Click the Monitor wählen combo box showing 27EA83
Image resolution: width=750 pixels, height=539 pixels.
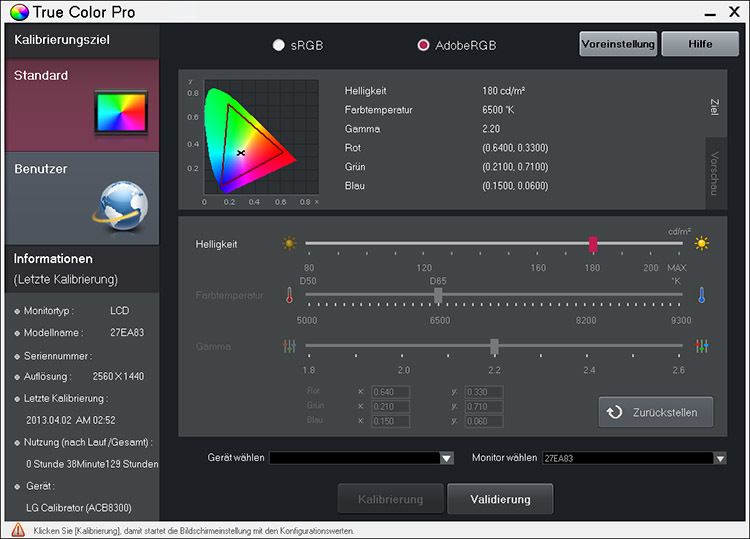tap(634, 458)
